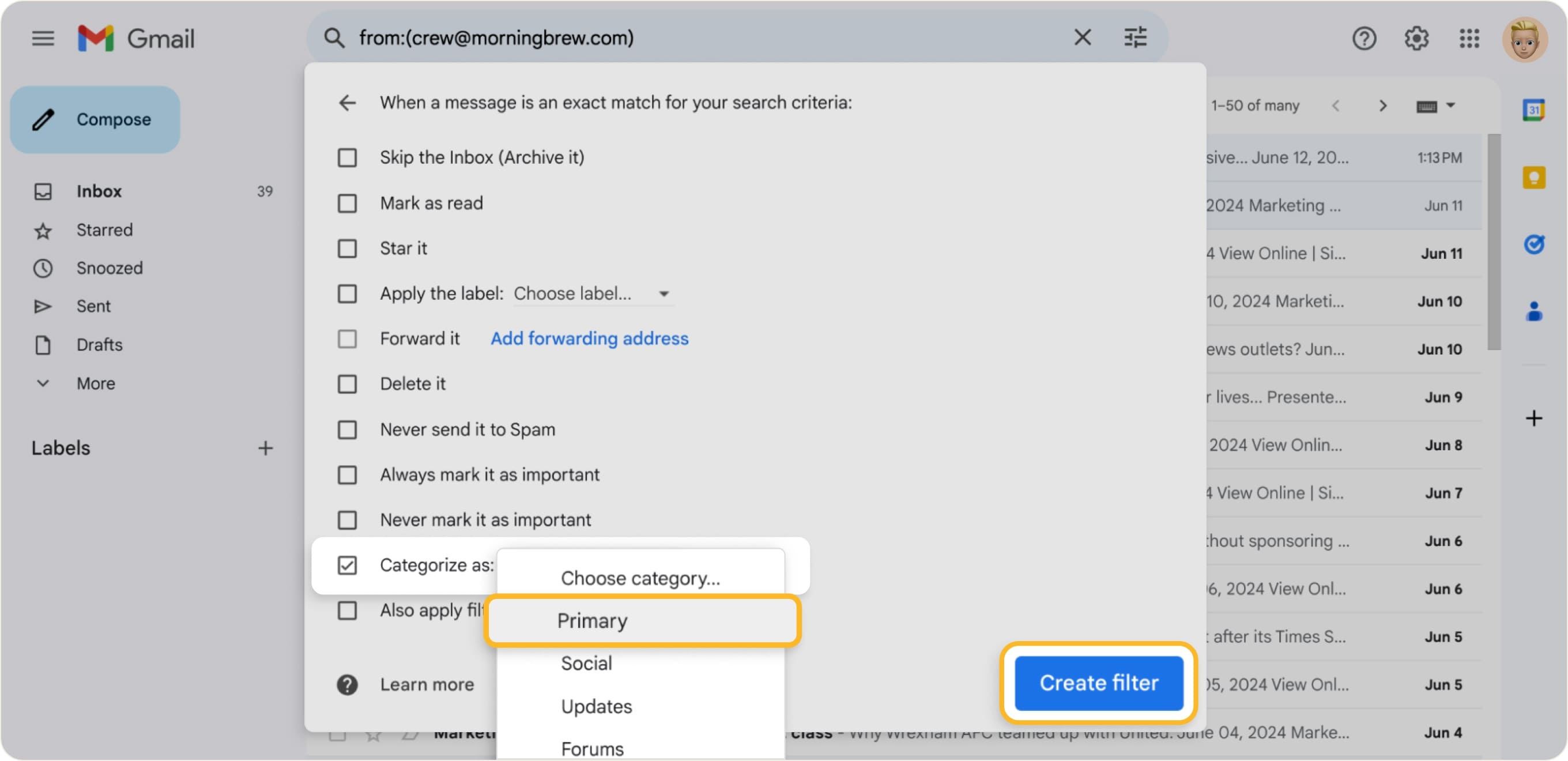
Task: Open Google Calendar from the right side panel
Action: click(1535, 110)
